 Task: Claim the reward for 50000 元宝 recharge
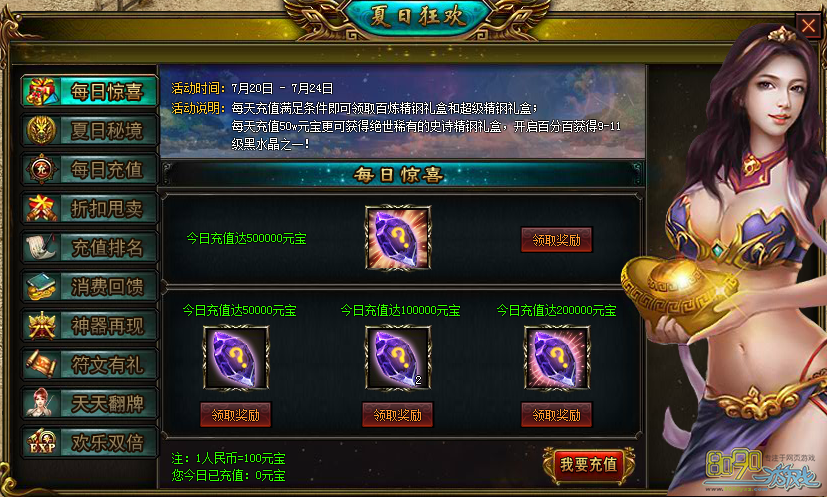[x=236, y=415]
